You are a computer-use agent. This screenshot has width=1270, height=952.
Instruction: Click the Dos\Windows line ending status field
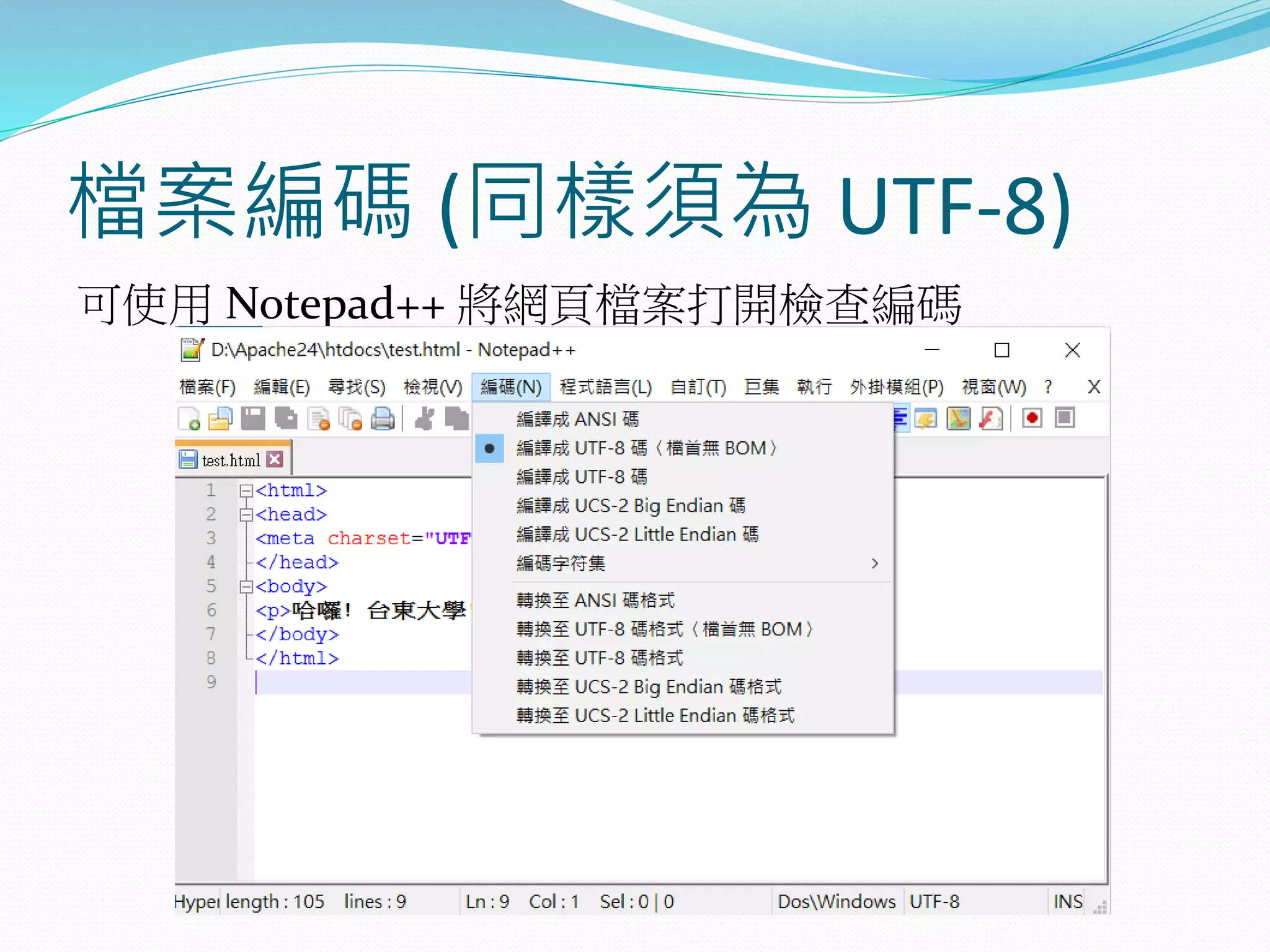point(837,902)
